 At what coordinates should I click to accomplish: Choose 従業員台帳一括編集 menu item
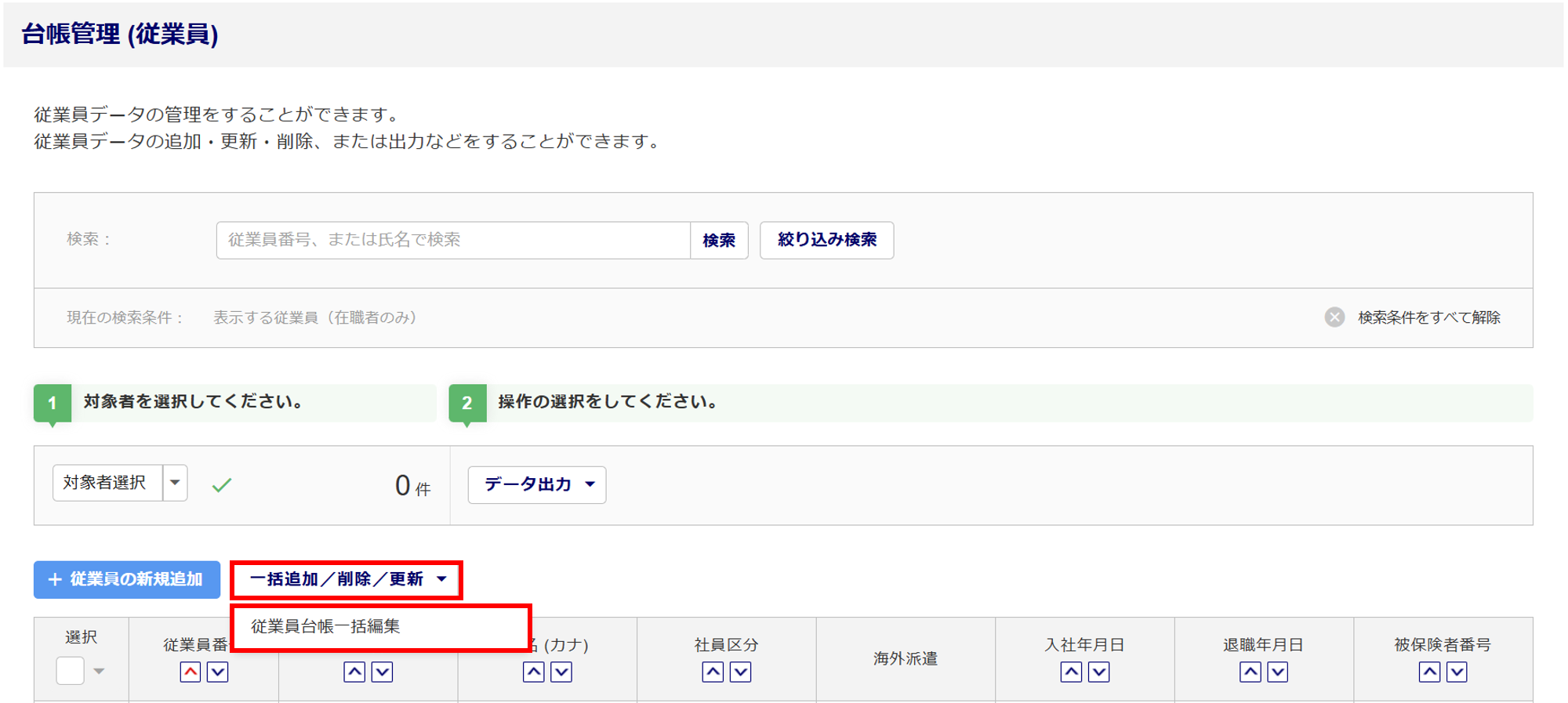(x=325, y=626)
